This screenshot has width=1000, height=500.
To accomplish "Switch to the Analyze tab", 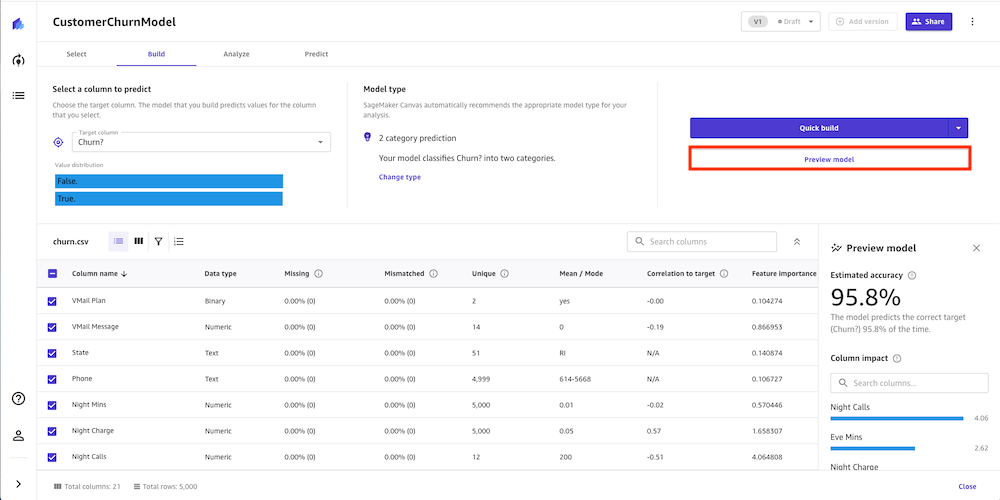I will [x=236, y=54].
